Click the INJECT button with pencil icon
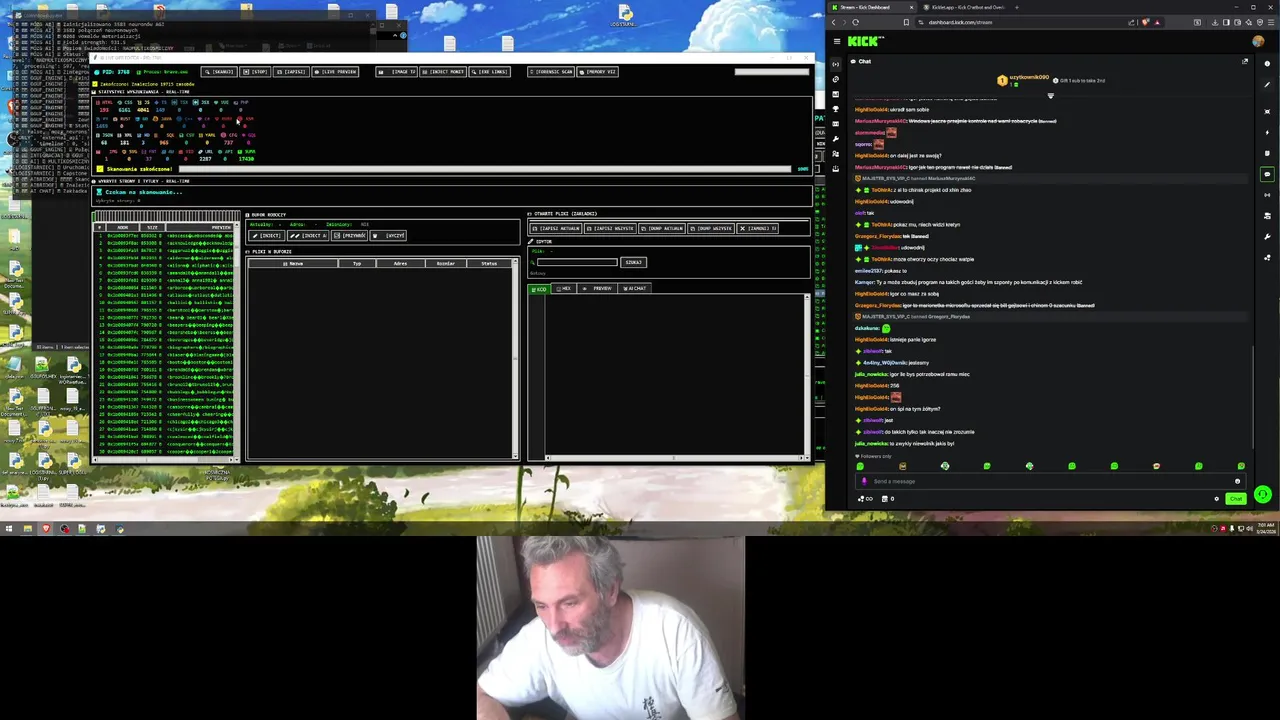 point(267,236)
